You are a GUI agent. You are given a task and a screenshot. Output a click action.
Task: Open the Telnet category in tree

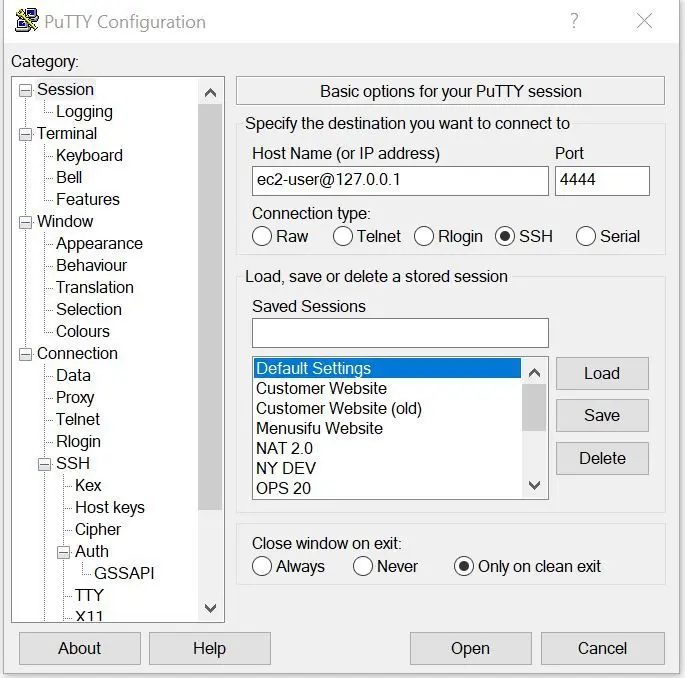point(78,419)
